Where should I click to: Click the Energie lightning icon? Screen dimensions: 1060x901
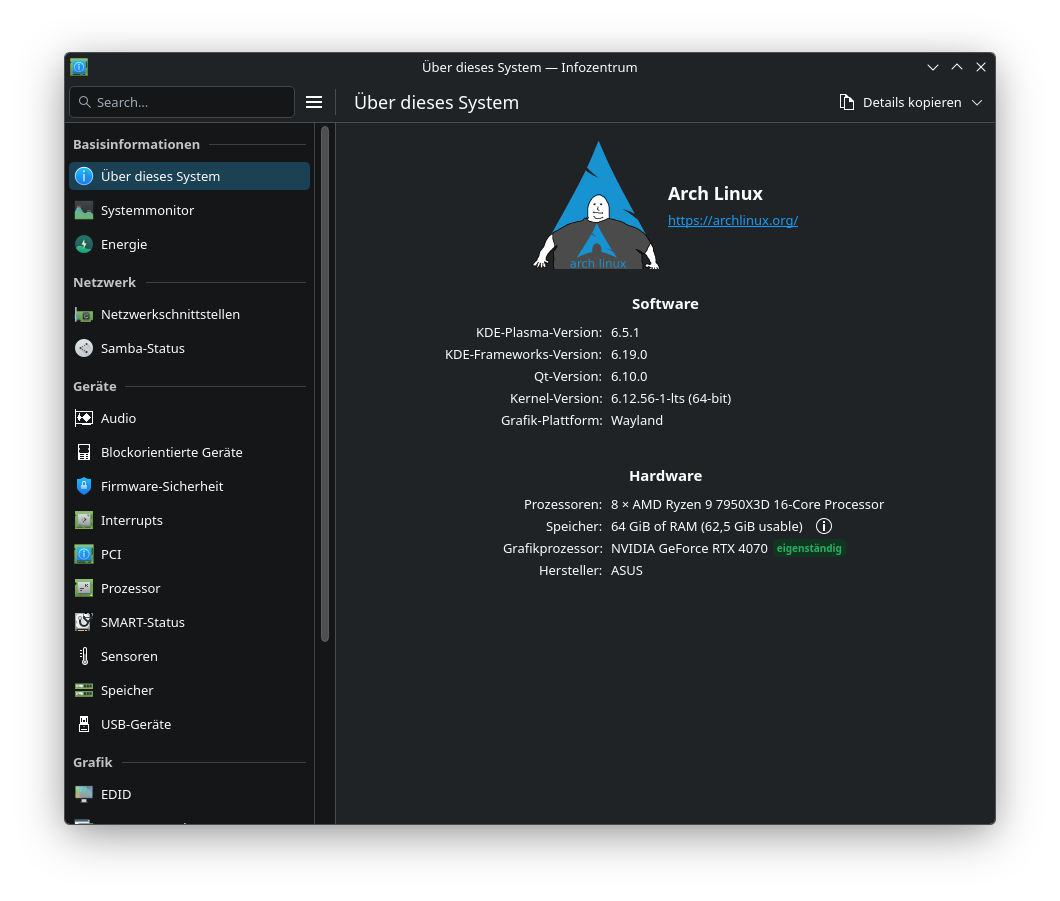84,245
